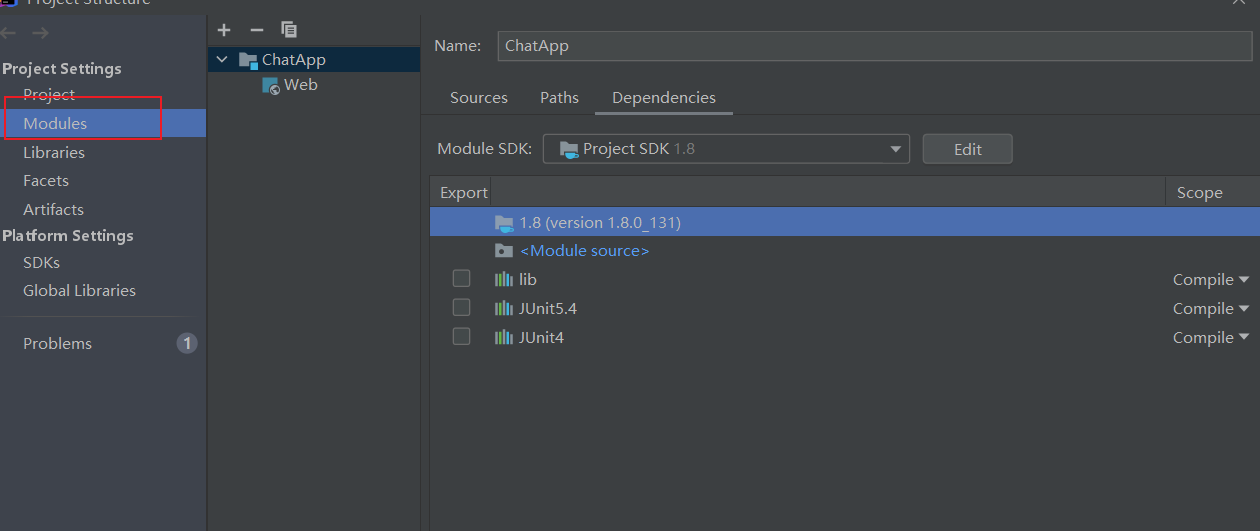Open the Module SDK dropdown

tap(726, 149)
